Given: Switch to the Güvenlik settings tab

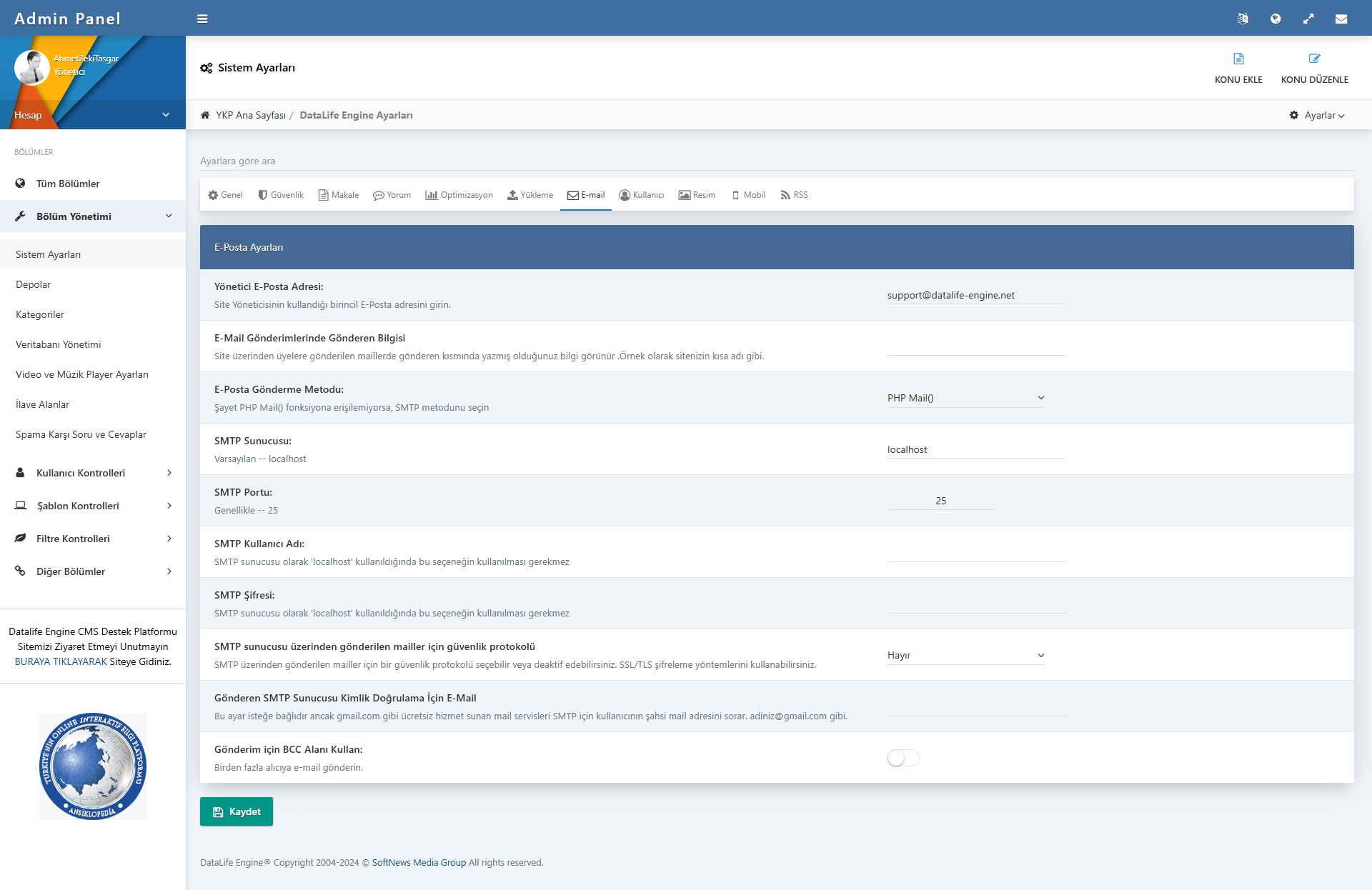Looking at the screenshot, I should point(281,195).
